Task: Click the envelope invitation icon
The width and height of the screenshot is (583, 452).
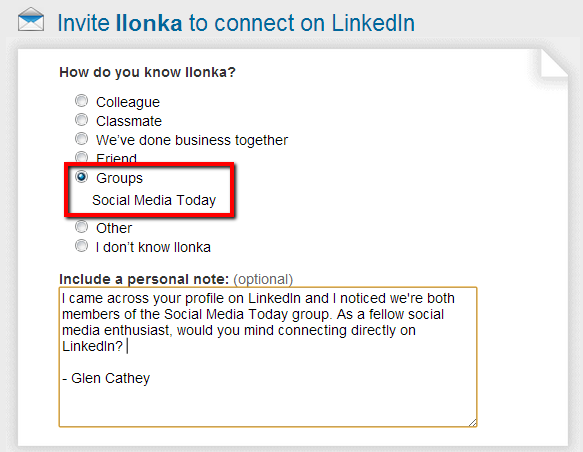Action: point(31,19)
